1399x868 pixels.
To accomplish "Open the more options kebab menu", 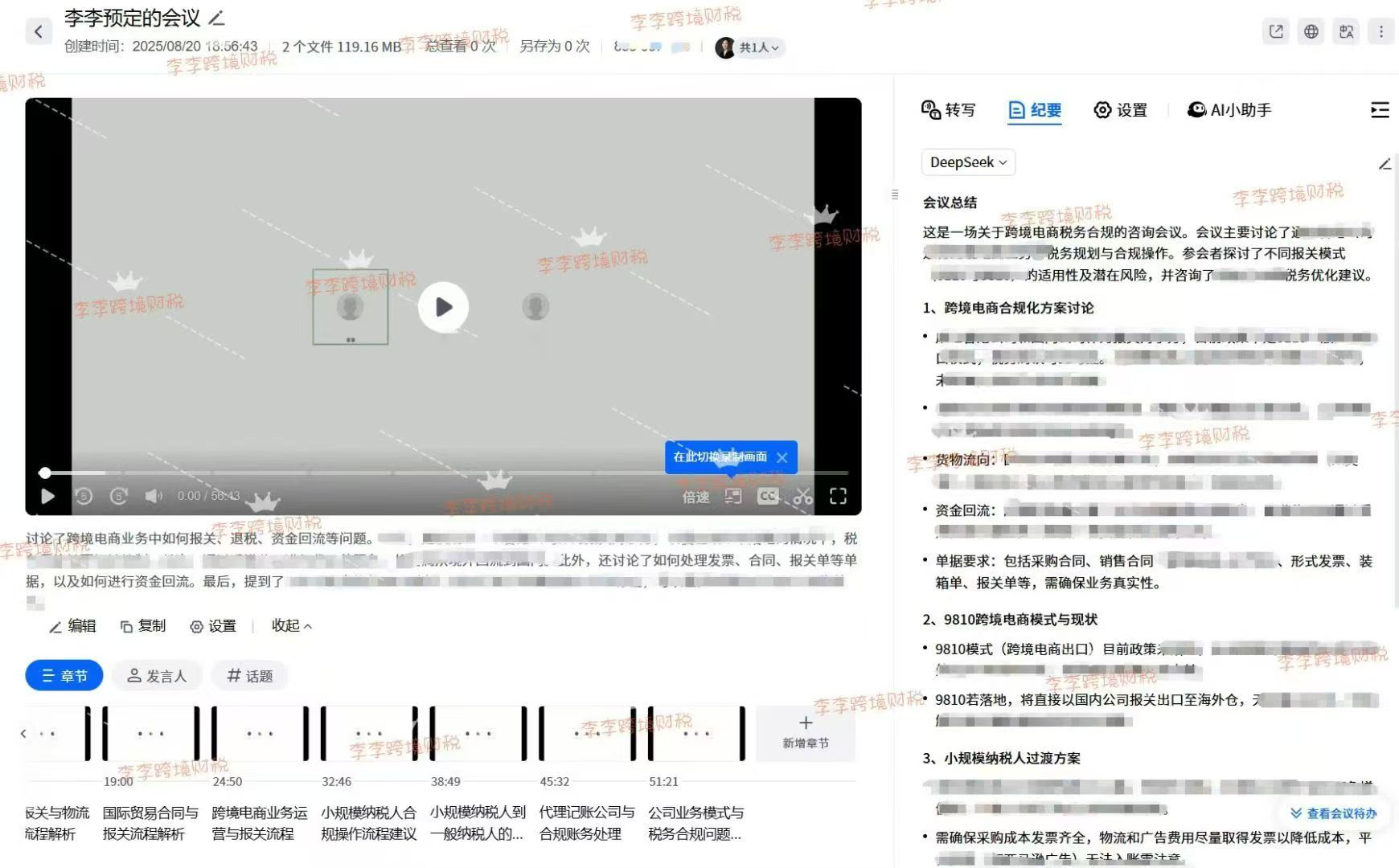I will [1381, 31].
